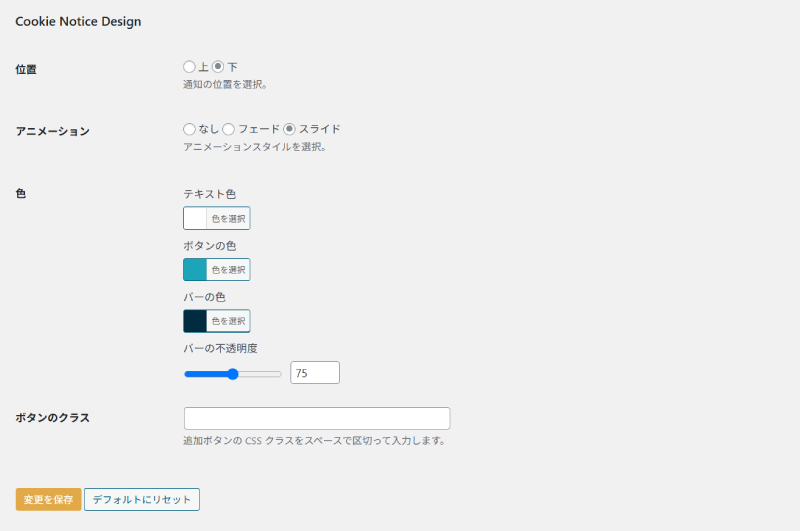Viewport: 800px width, 531px height.
Task: Open 色を選択 picker under ボタンの色
Action: pos(228,270)
